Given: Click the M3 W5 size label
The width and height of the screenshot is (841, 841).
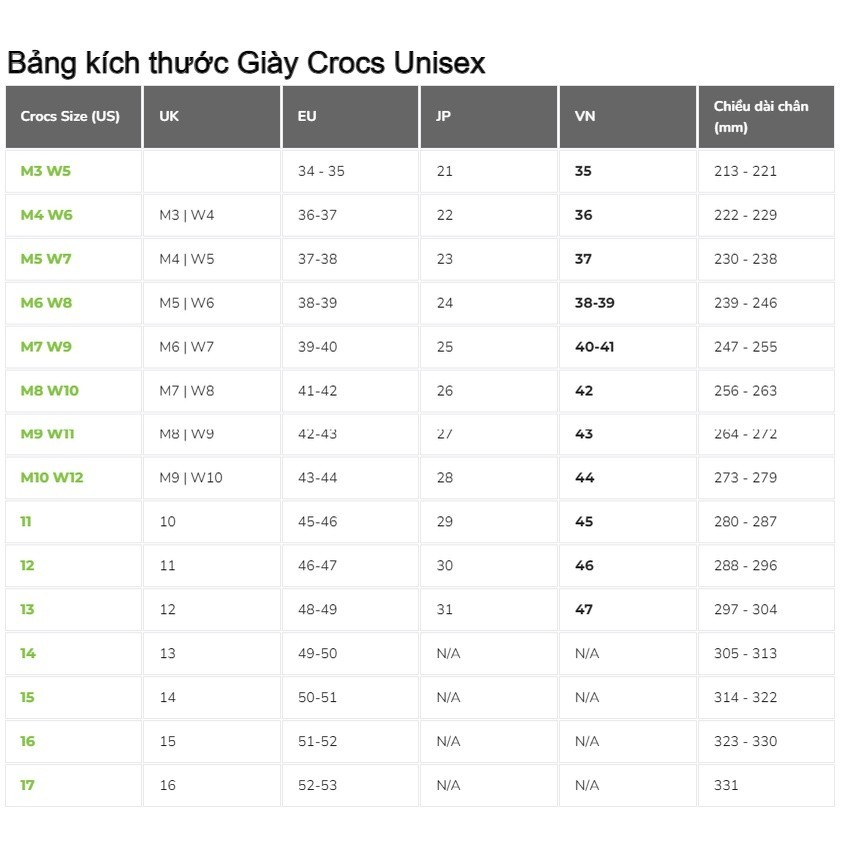Looking at the screenshot, I should [46, 171].
